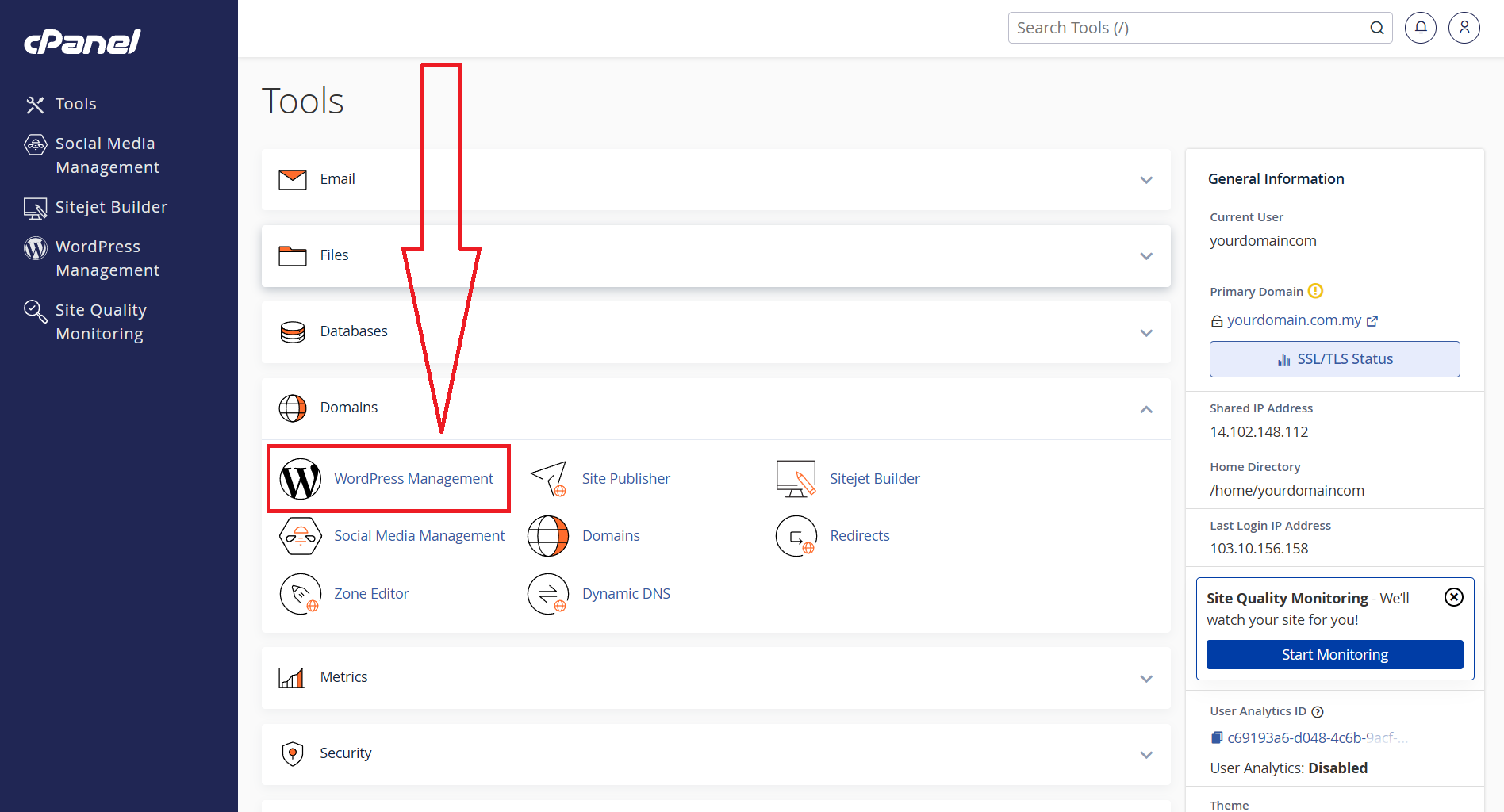The width and height of the screenshot is (1504, 812).
Task: Click the shared IP address 14.102.148.112
Action: pos(1259,432)
